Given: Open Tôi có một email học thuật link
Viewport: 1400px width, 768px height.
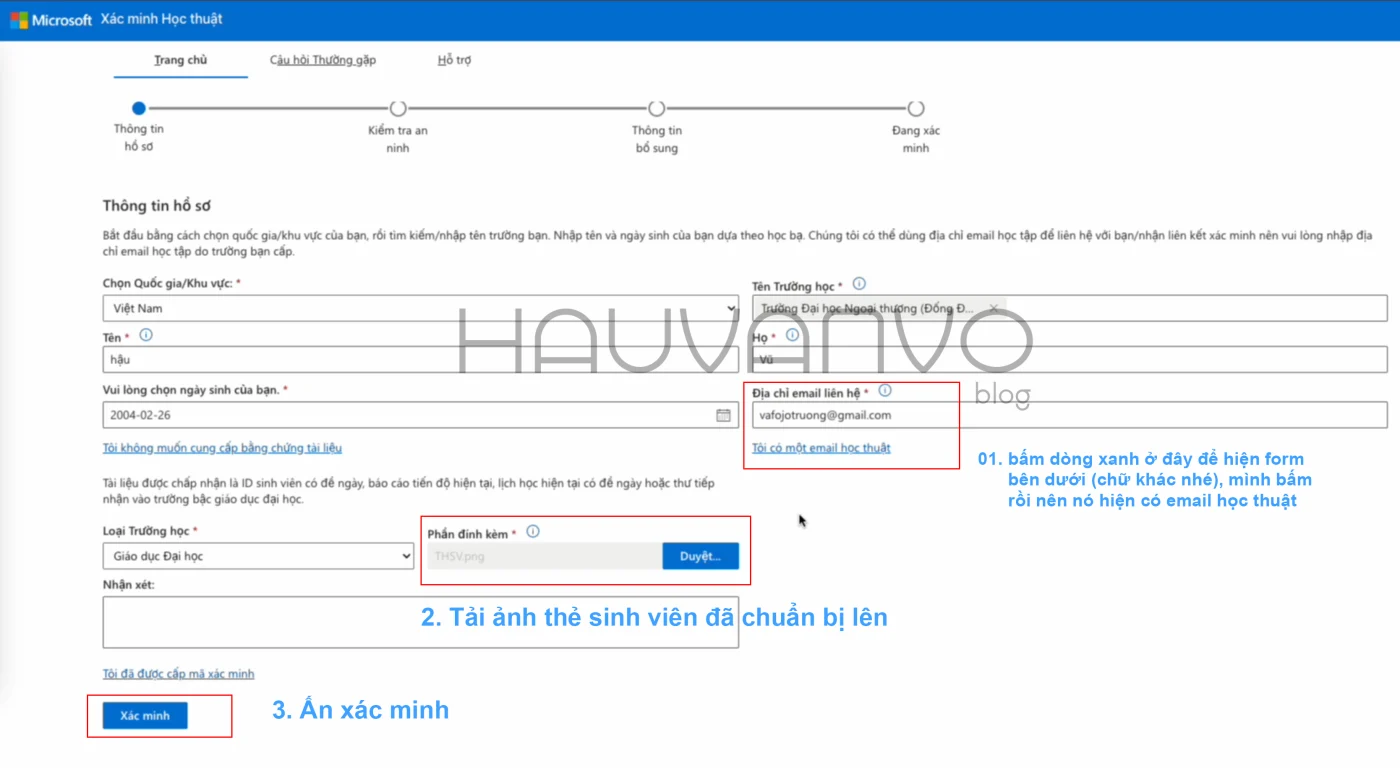Looking at the screenshot, I should click(x=821, y=448).
